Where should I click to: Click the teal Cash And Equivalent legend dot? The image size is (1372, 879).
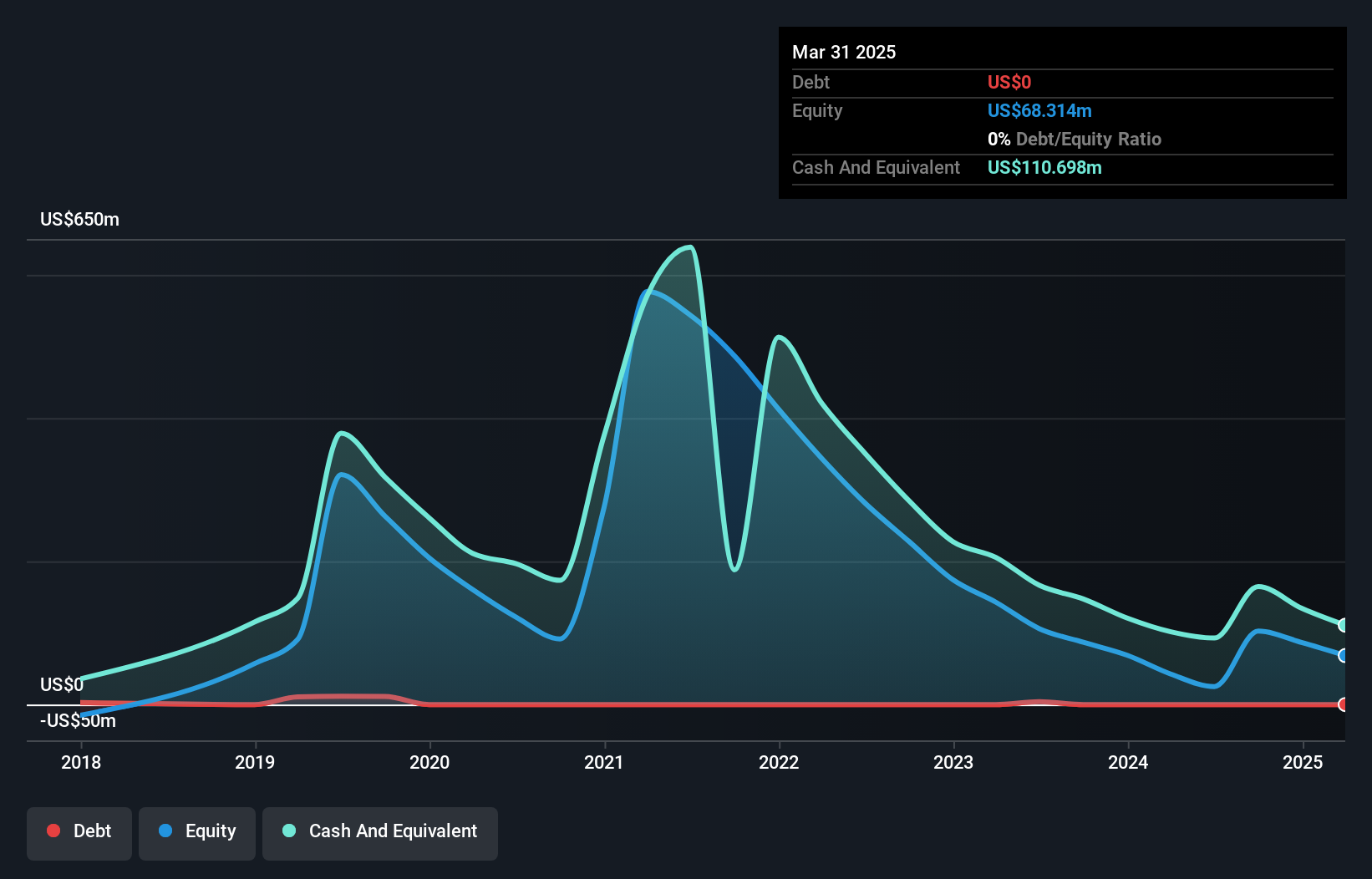pos(289,831)
